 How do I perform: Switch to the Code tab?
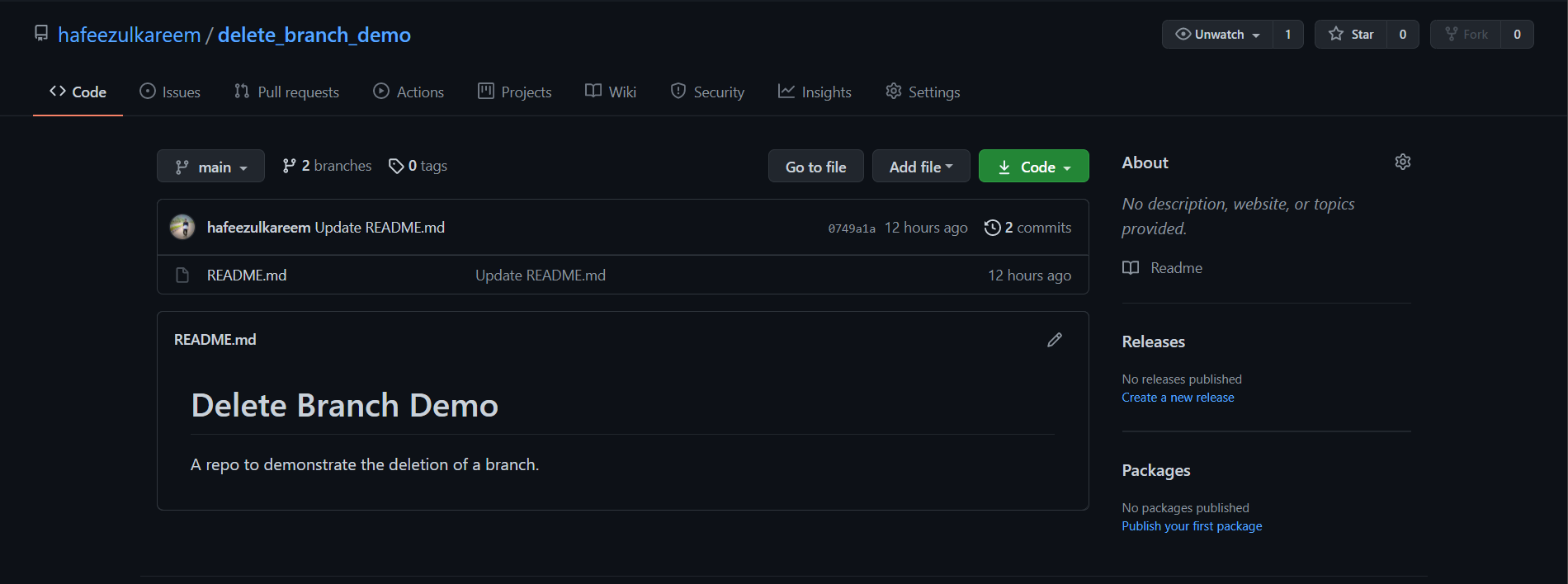pos(78,92)
